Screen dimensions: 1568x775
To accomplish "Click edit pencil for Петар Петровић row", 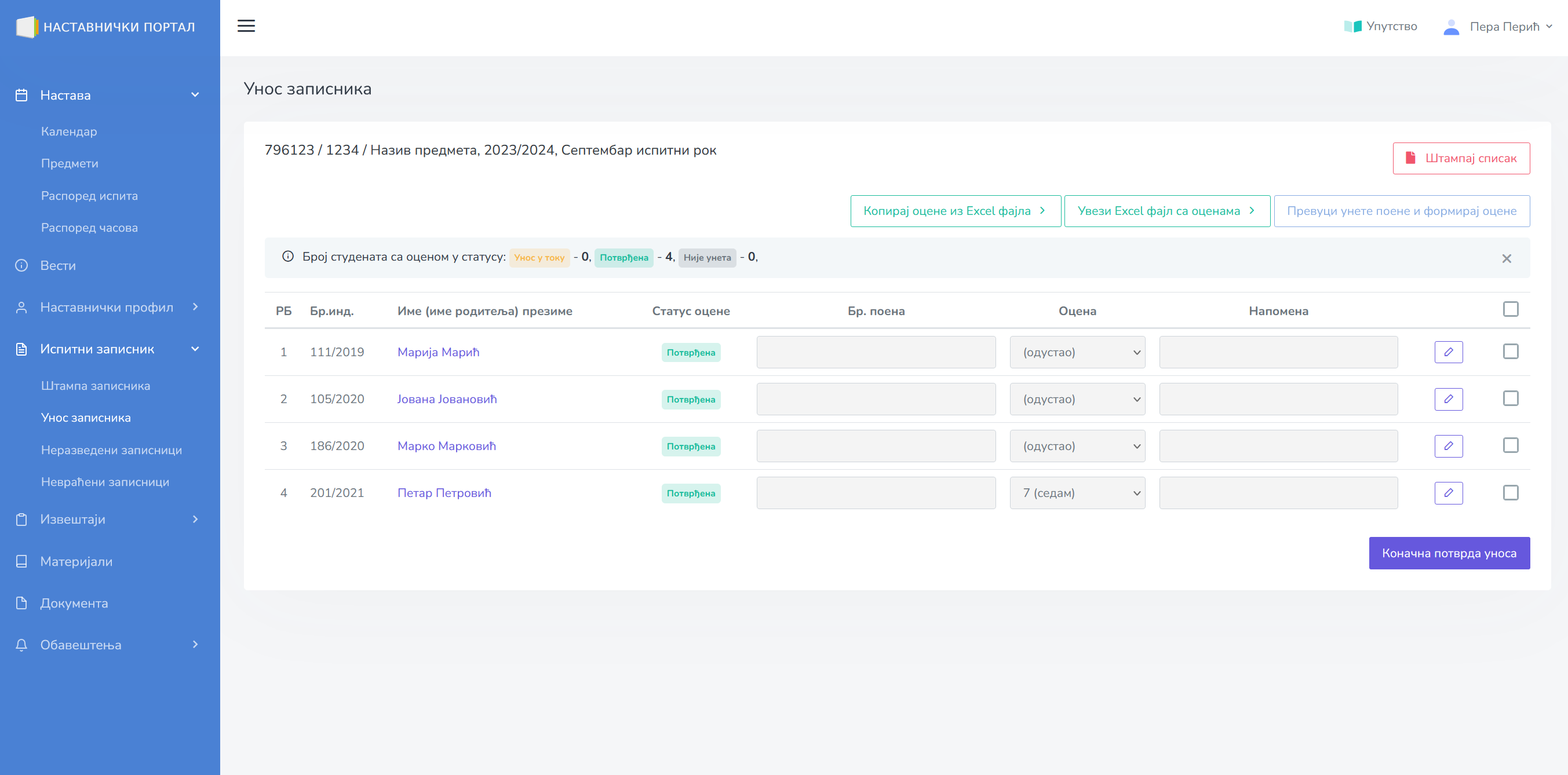I will tap(1448, 493).
